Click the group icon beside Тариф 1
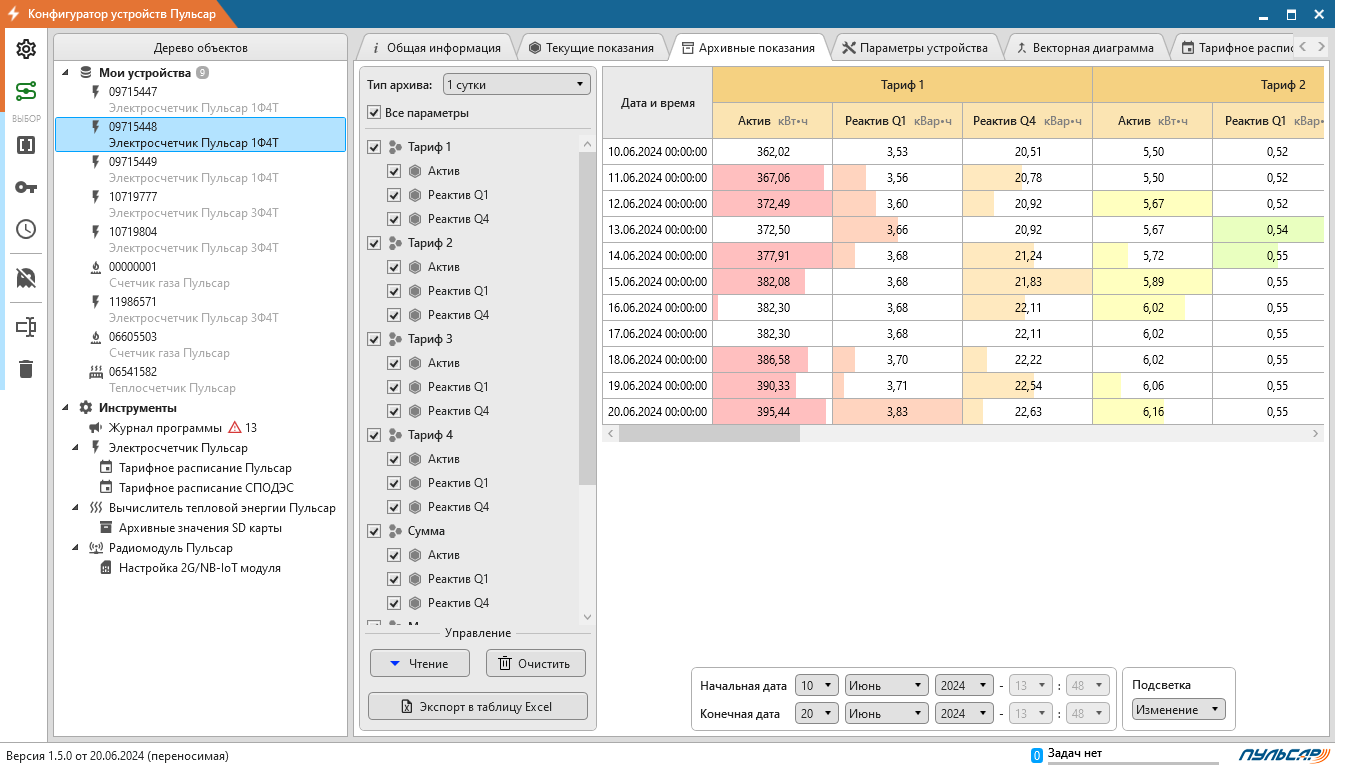 pyautogui.click(x=394, y=147)
